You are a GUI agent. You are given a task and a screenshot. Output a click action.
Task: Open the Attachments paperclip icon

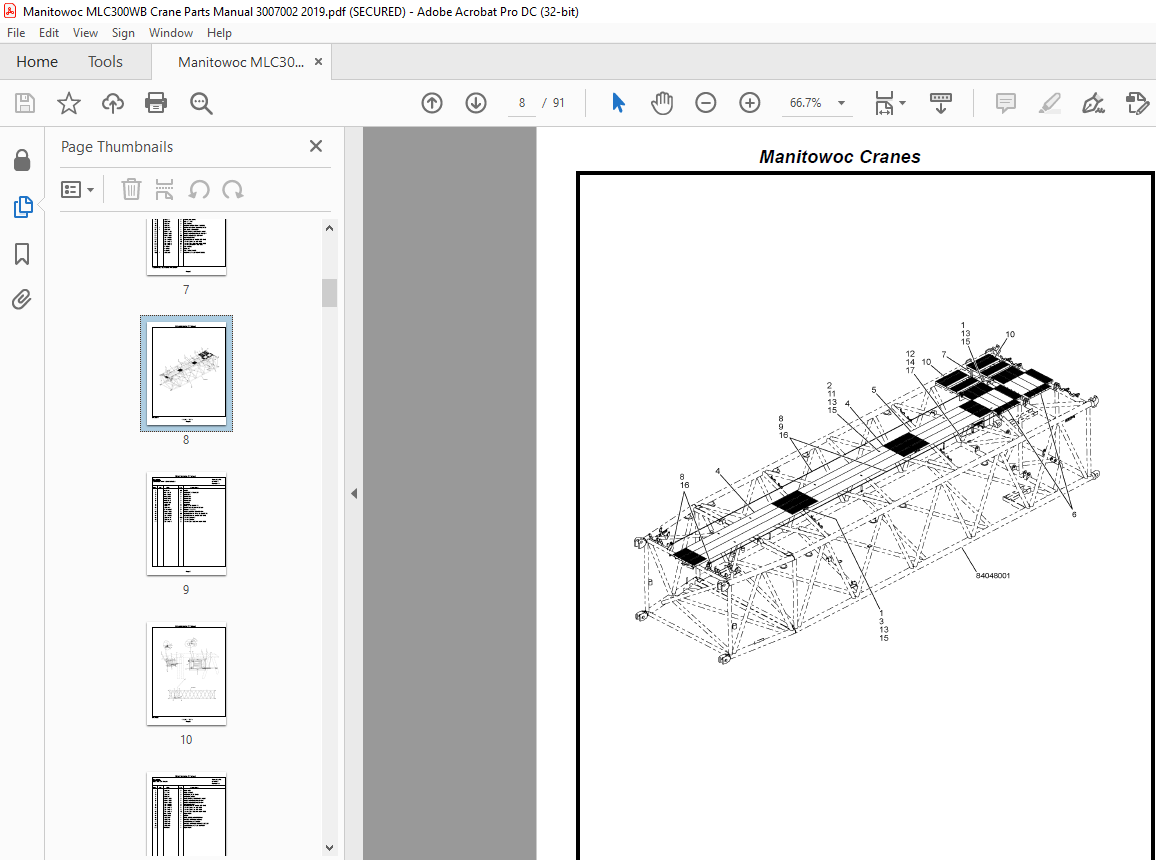tap(21, 300)
